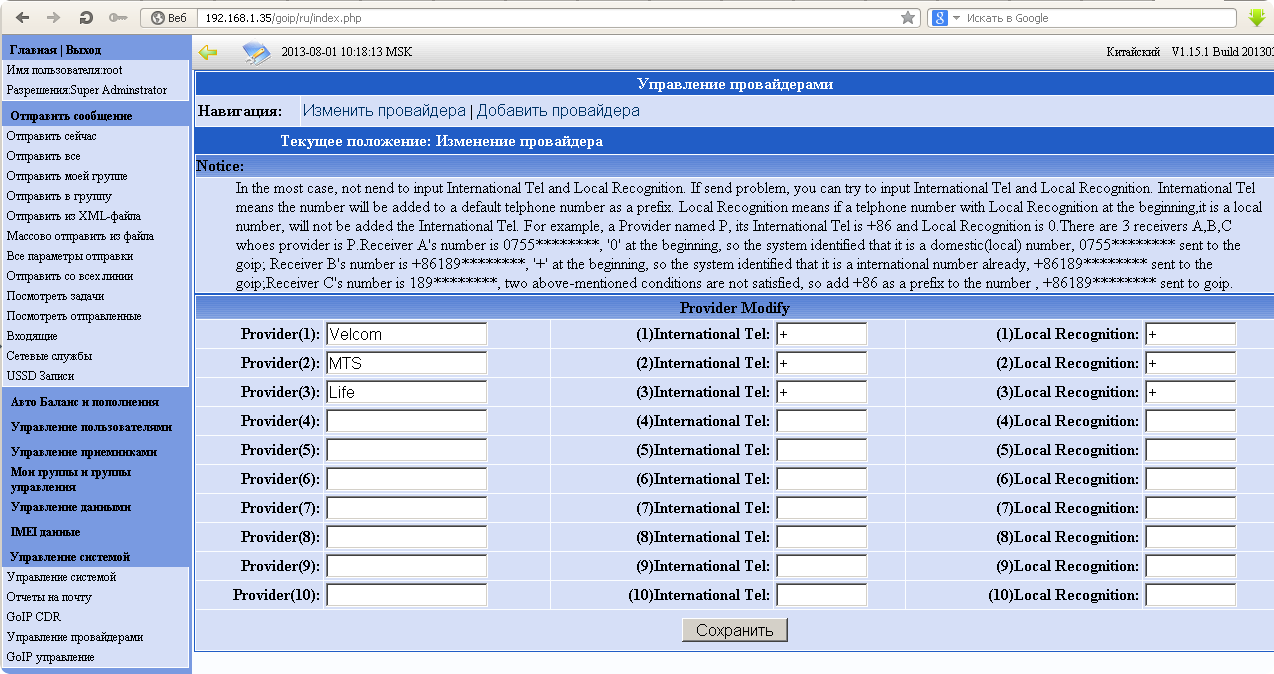Open Посмотреть отправленные
The image size is (1274, 674).
(73, 316)
